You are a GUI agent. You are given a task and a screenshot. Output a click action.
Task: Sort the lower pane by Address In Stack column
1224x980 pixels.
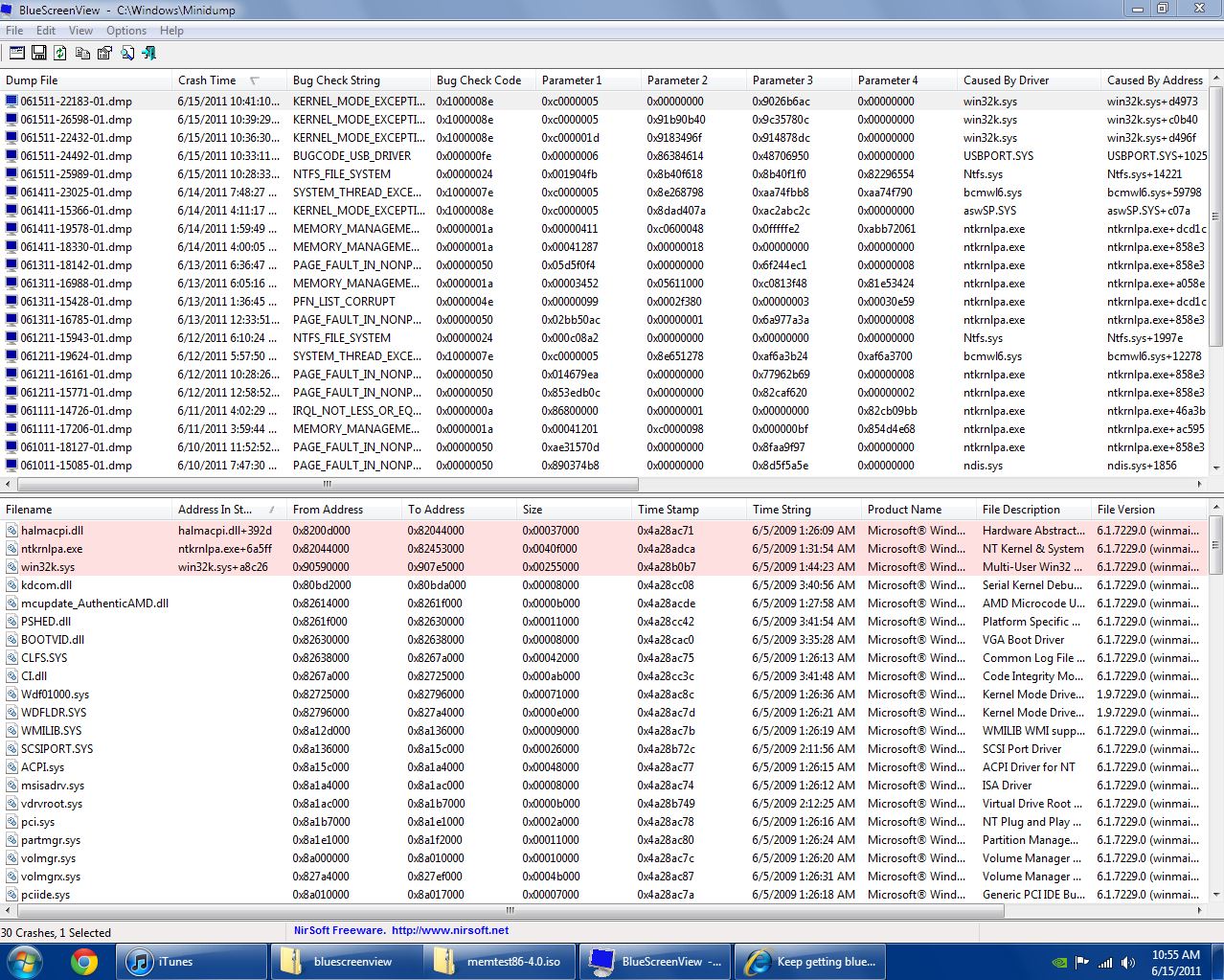pos(230,510)
